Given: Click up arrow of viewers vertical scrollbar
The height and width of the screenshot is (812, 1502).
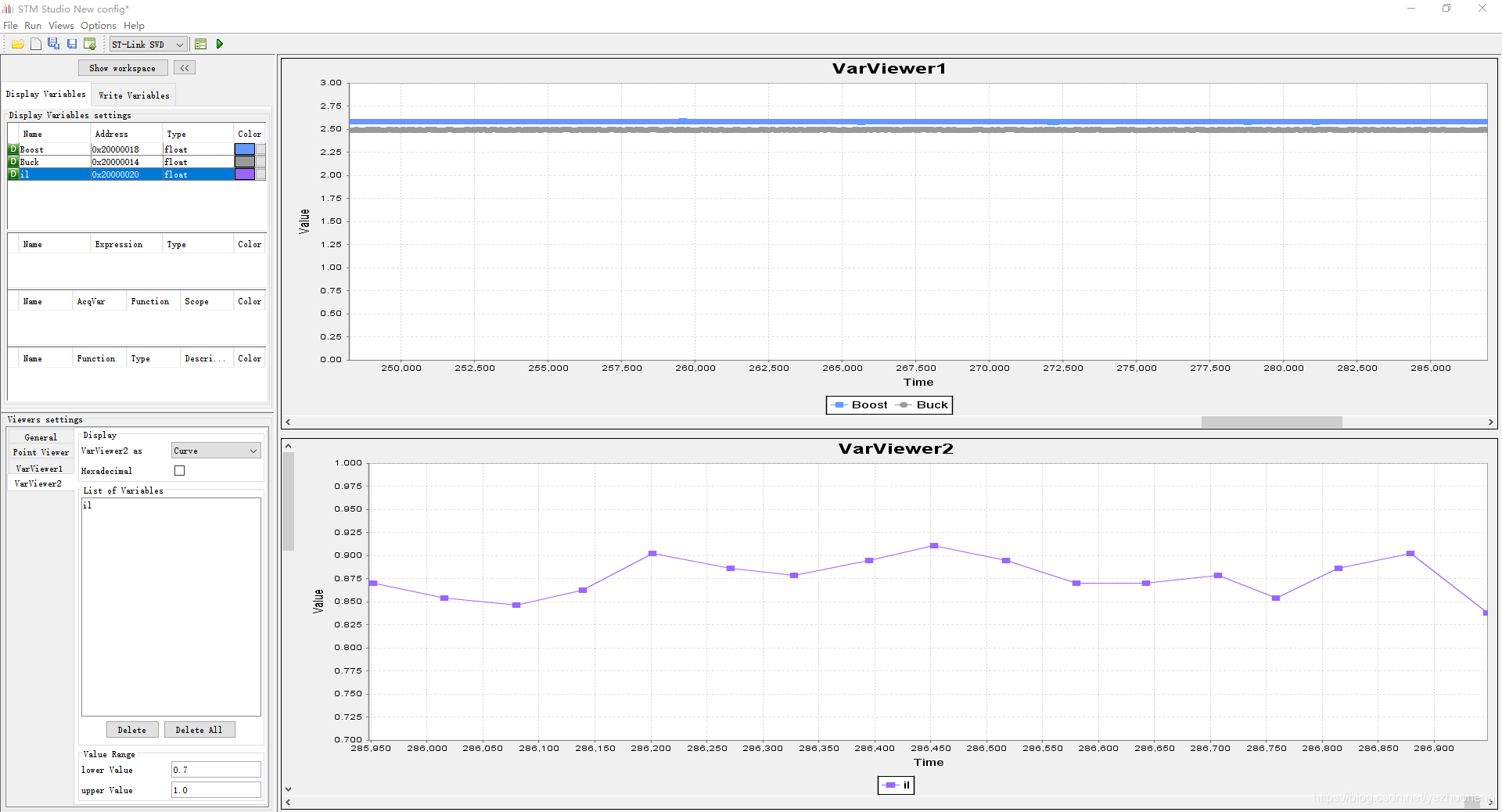Looking at the screenshot, I should click(288, 446).
